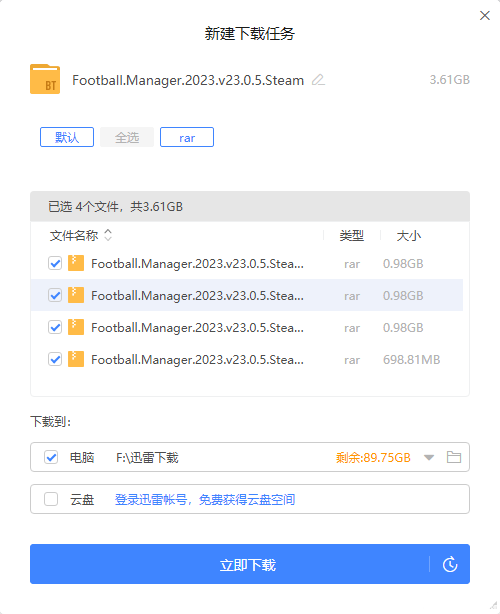Viewport: 500px width, 614px height.
Task: Uncheck the 698.81MB rar file checkbox
Action: [x=55, y=359]
